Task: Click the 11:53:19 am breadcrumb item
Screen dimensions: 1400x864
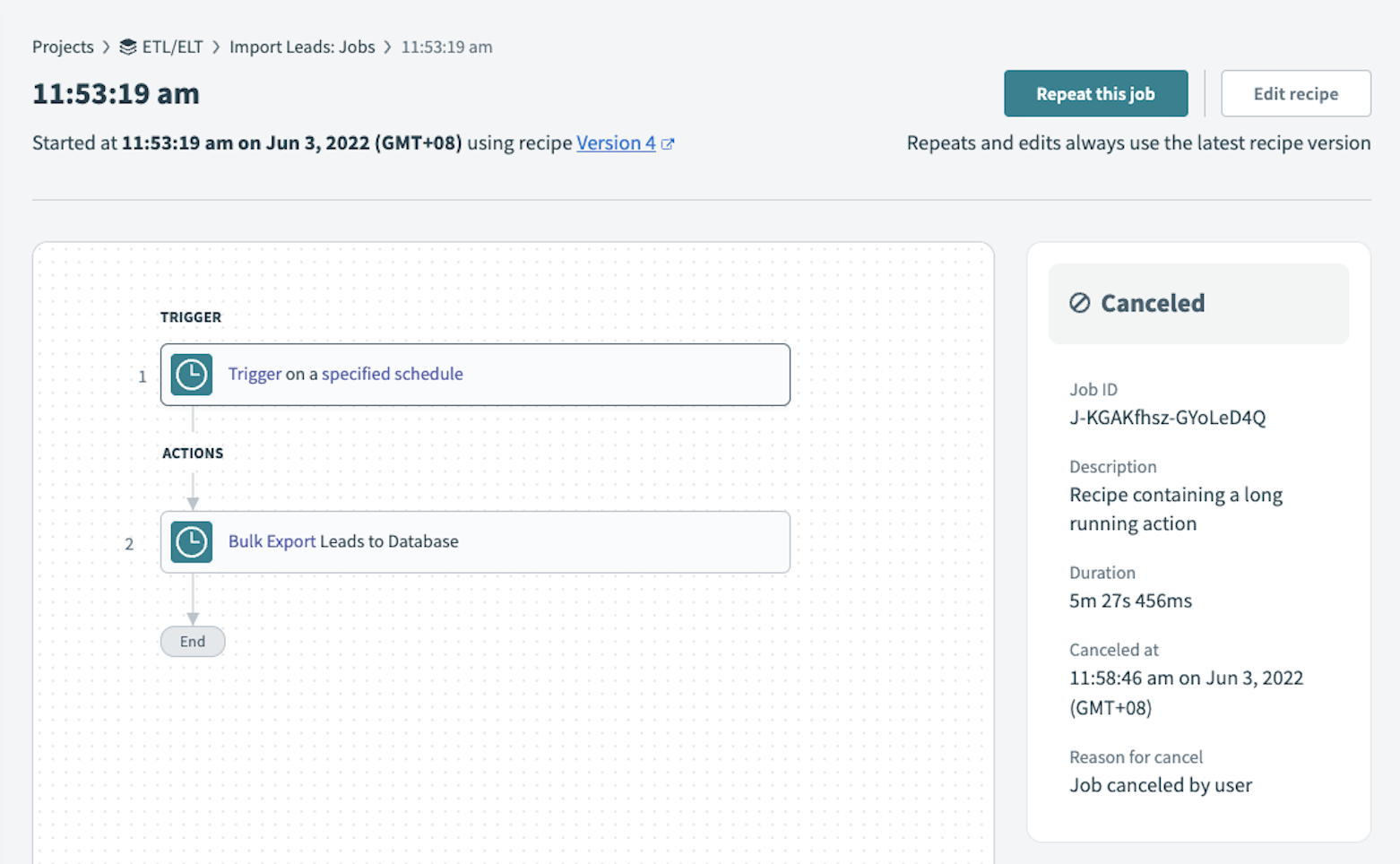Action: [x=446, y=47]
